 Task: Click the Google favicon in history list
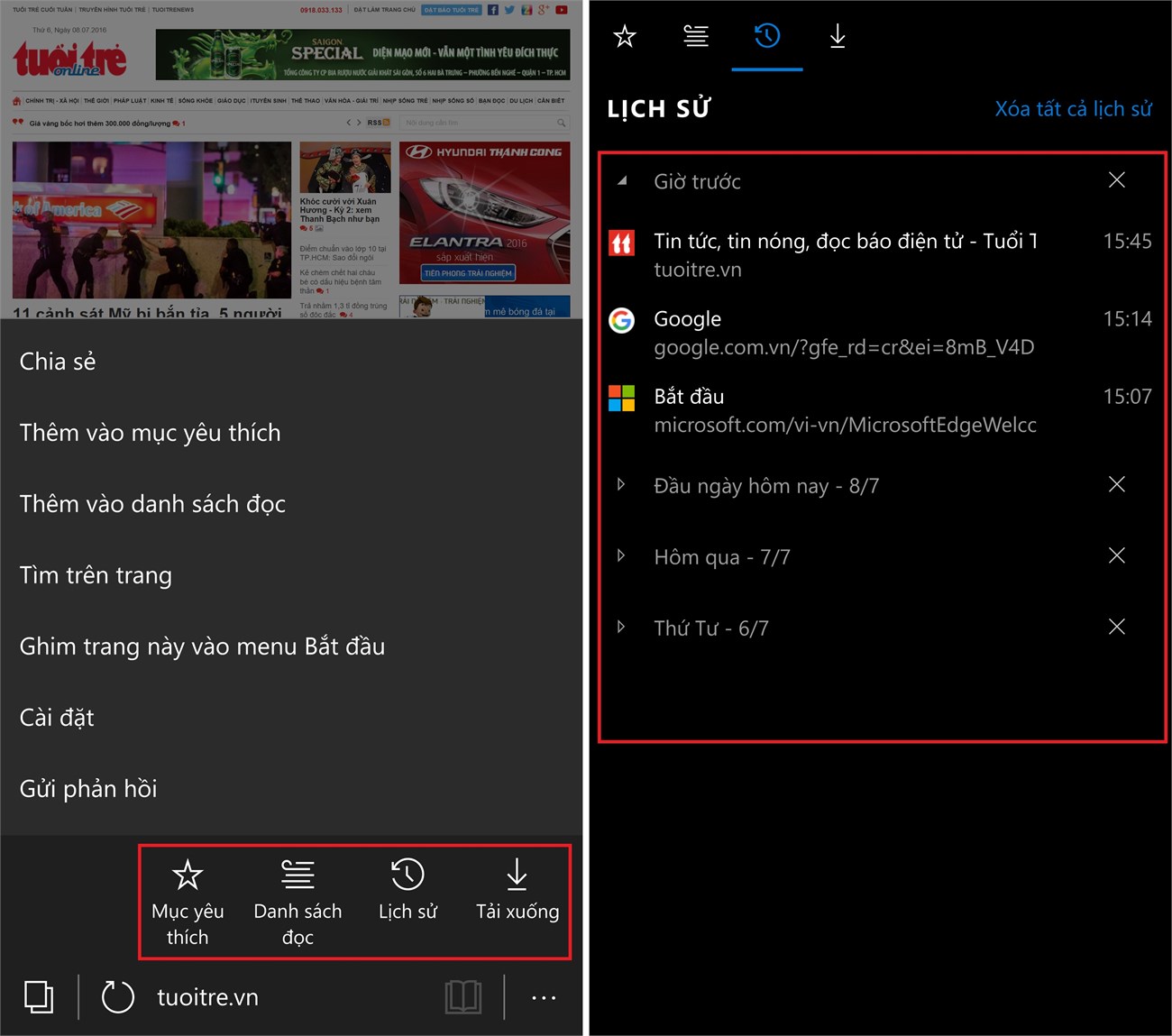coord(622,320)
